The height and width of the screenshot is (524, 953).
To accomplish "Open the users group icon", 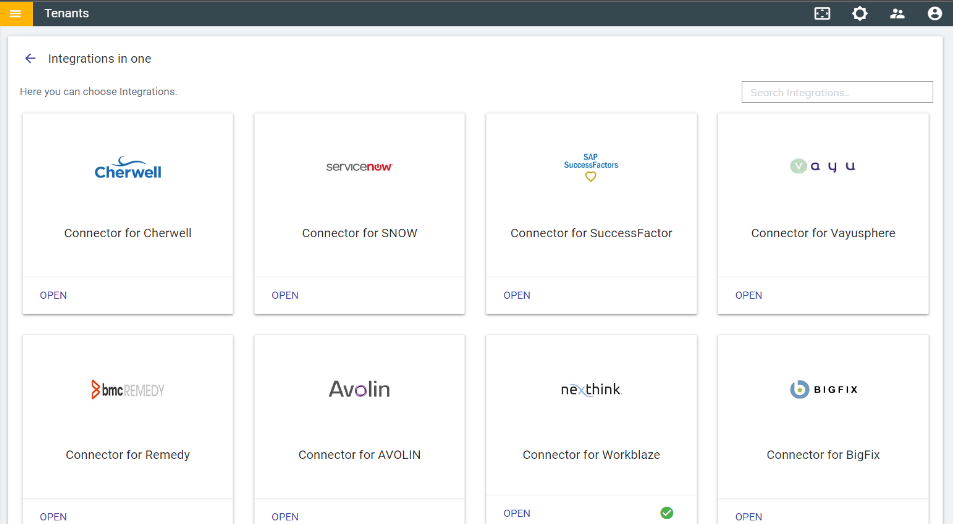I will click(897, 13).
